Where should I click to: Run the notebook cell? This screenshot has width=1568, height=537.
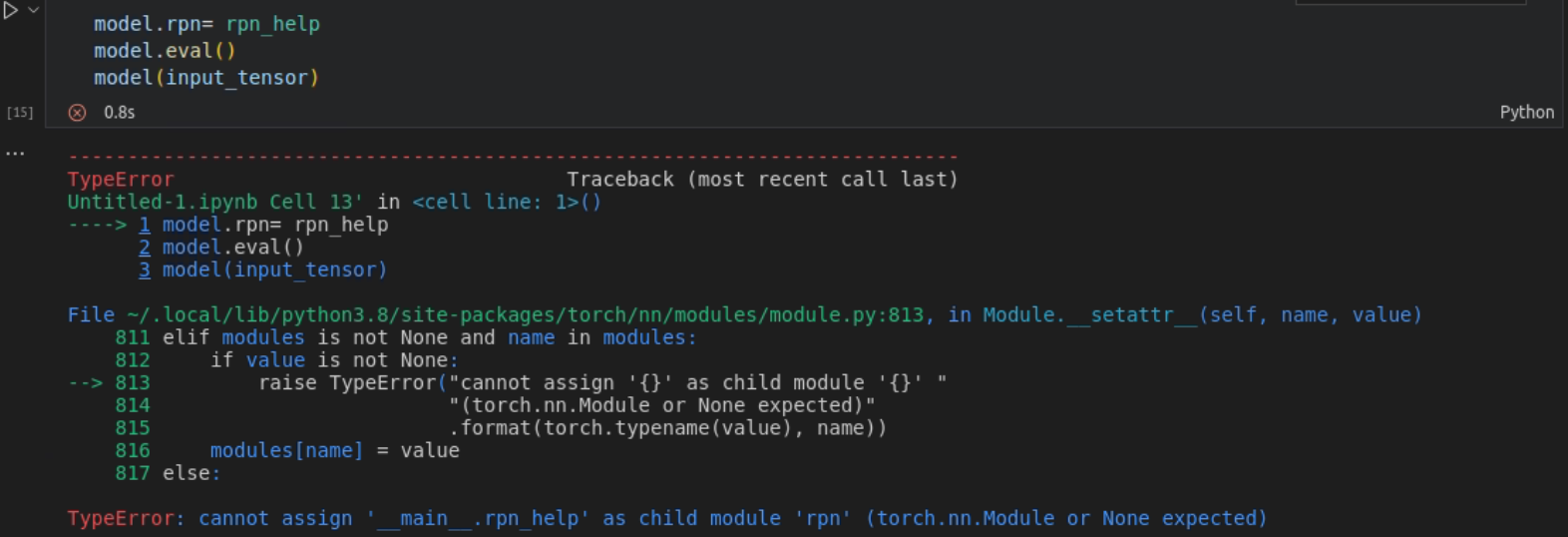(11, 11)
